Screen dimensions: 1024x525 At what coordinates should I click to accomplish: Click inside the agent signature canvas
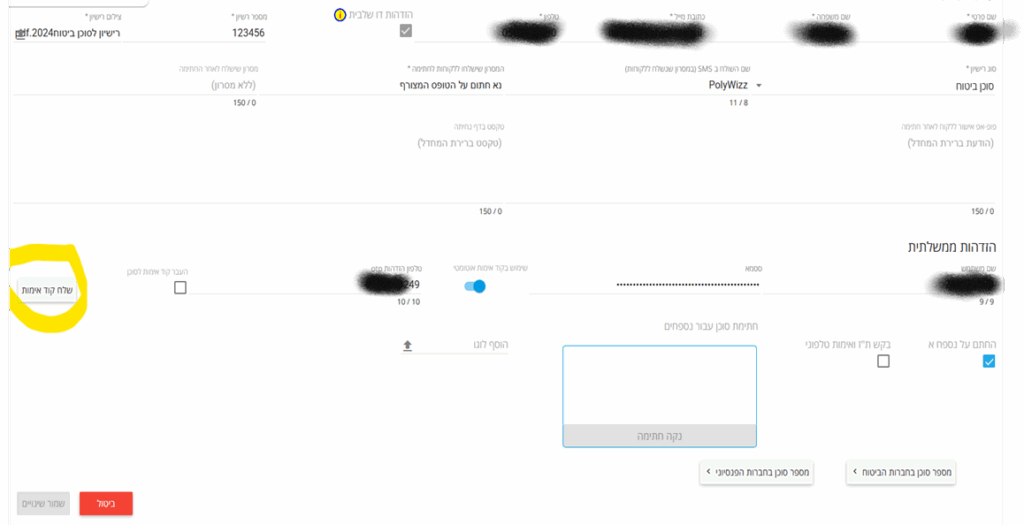(x=660, y=385)
